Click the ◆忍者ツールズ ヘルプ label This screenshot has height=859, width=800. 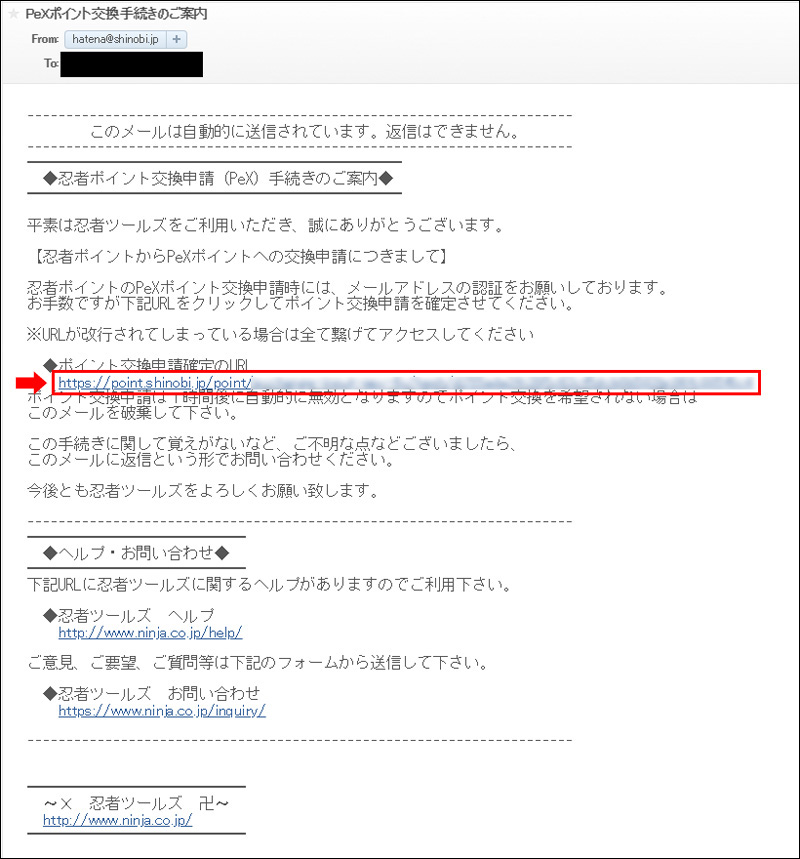[128, 616]
